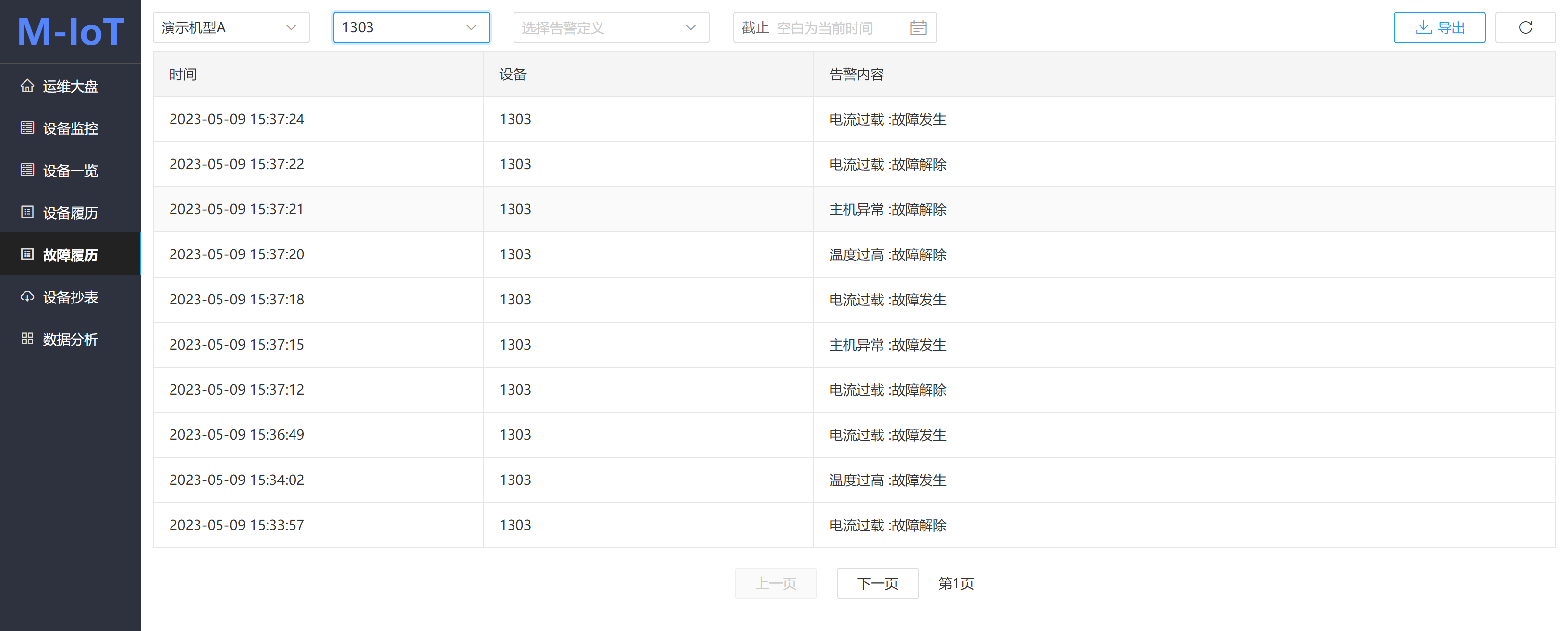The width and height of the screenshot is (1568, 631).
Task: Click the 主机异常 :故障发生 alarm cell
Action: pos(887,344)
